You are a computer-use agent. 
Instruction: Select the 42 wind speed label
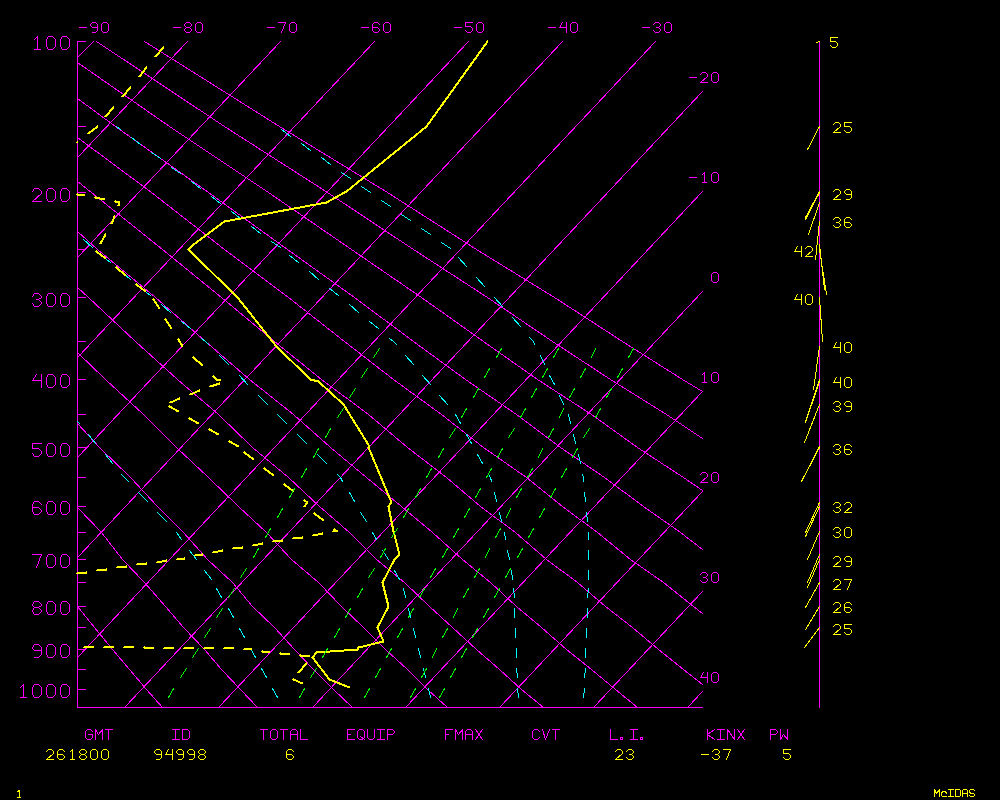tap(804, 251)
